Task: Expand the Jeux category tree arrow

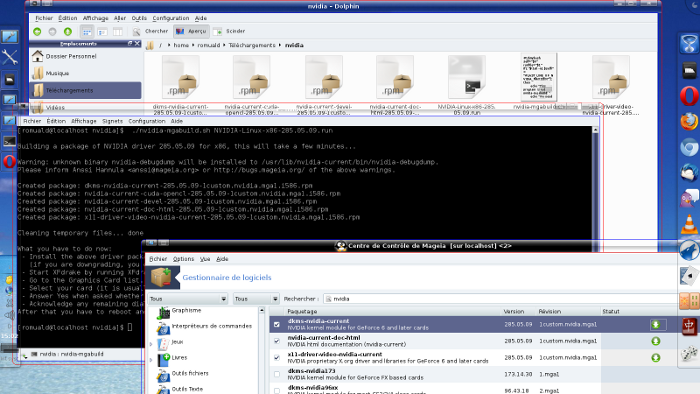Action: 151,344
